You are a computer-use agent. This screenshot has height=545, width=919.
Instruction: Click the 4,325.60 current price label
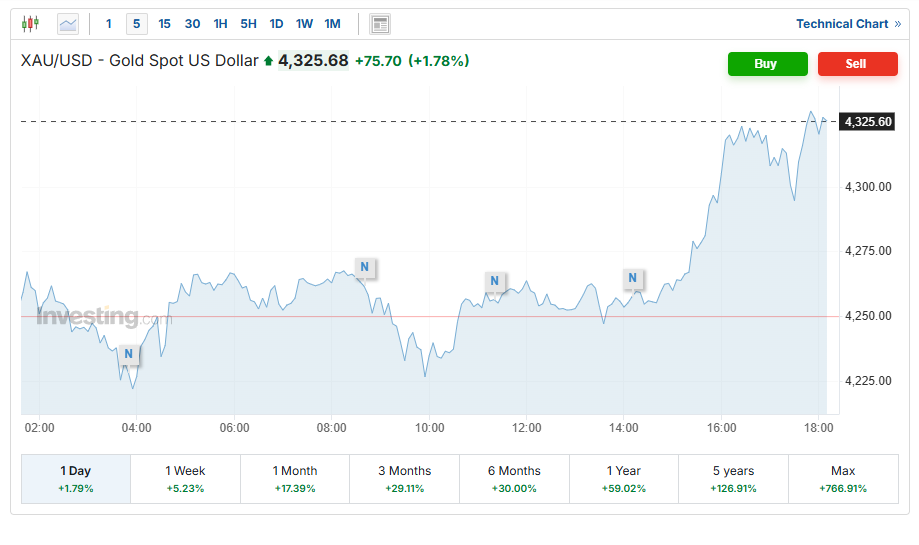867,122
